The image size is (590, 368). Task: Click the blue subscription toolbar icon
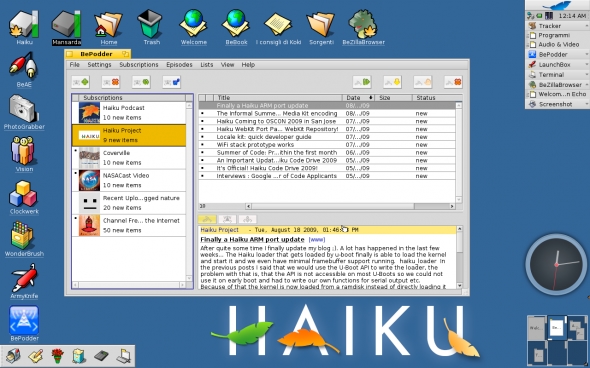[x=172, y=82]
